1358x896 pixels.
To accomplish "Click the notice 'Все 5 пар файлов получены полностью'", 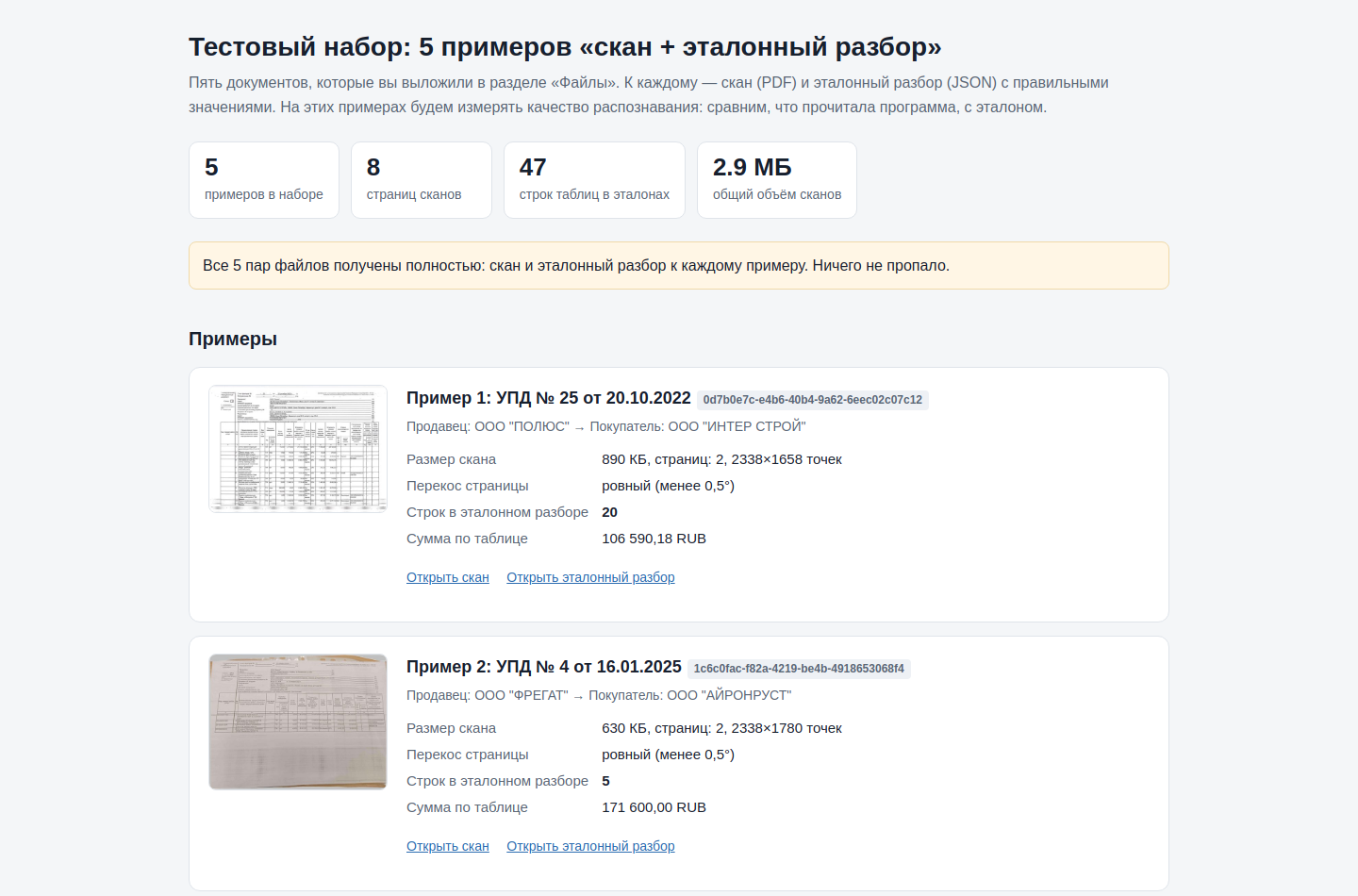I will click(x=679, y=266).
